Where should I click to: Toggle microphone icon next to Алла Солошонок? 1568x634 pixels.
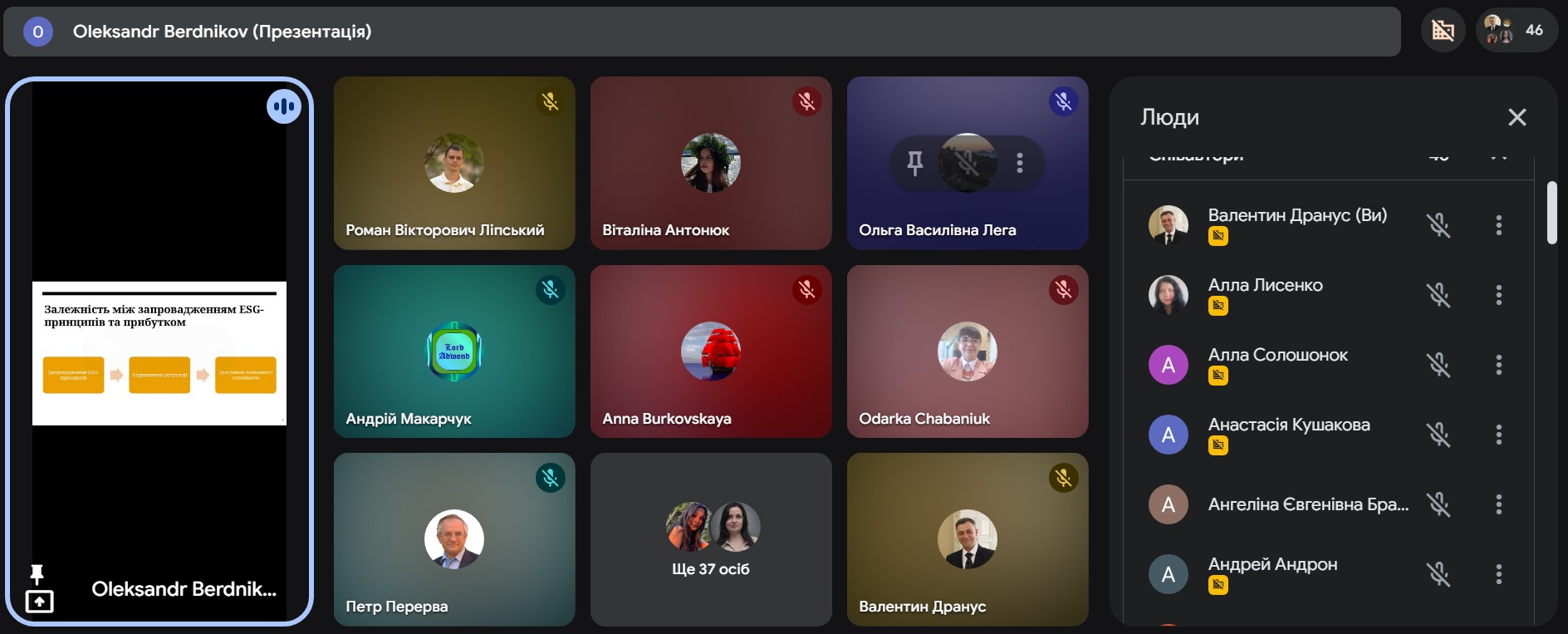(x=1438, y=365)
